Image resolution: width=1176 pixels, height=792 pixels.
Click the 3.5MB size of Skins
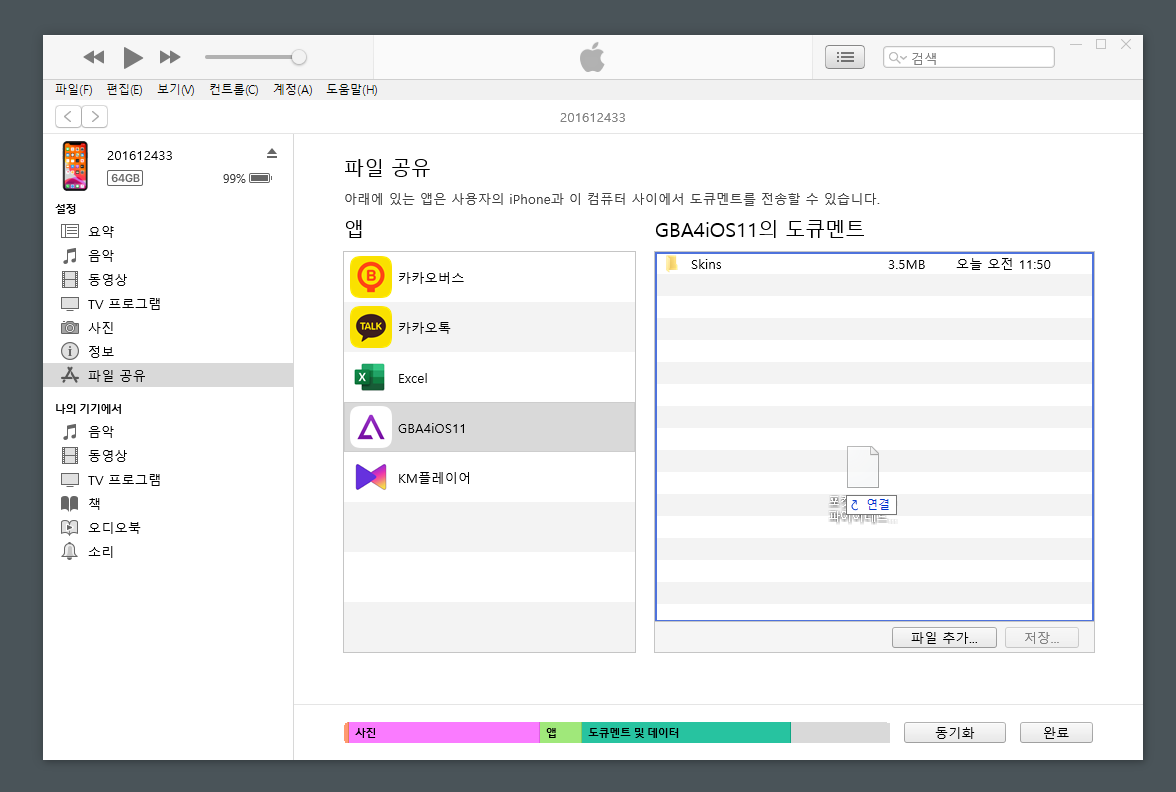point(906,264)
